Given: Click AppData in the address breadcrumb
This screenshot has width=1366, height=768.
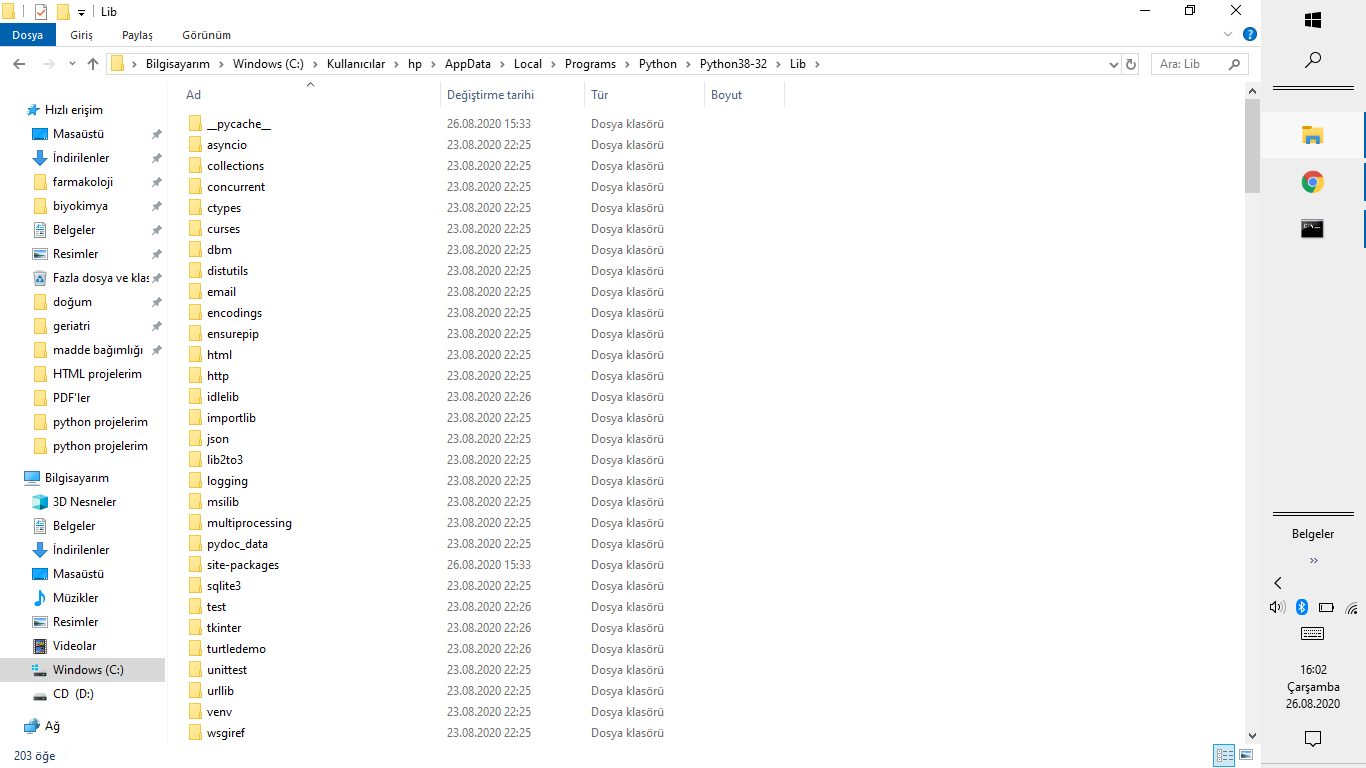Looking at the screenshot, I should tap(468, 64).
